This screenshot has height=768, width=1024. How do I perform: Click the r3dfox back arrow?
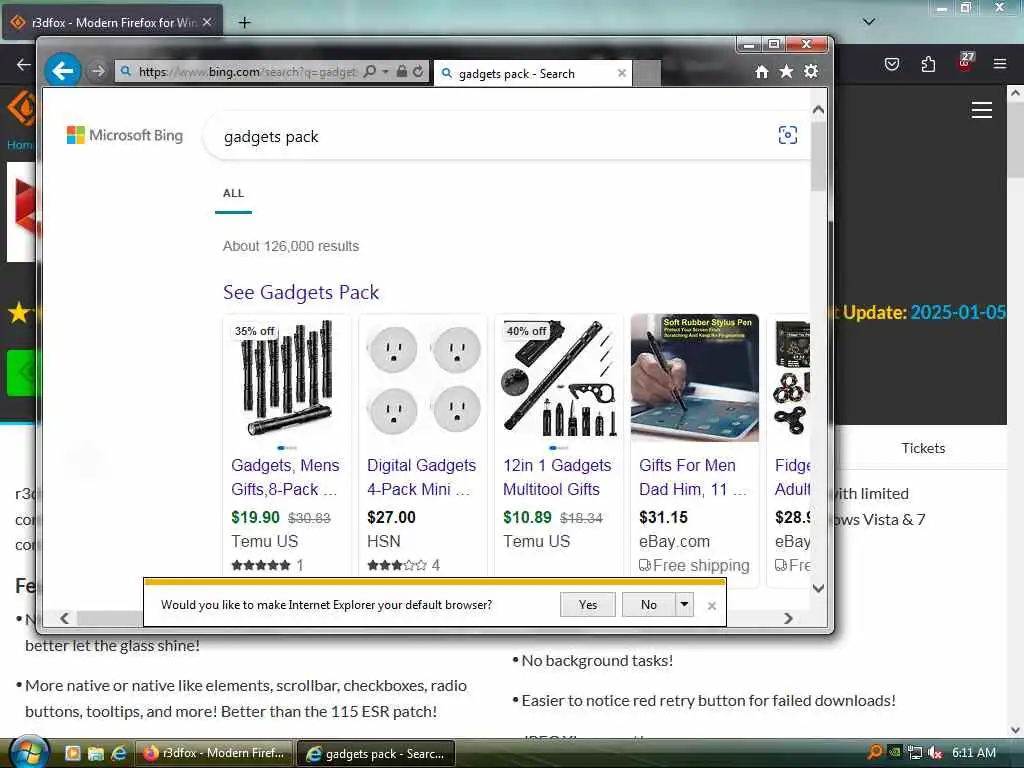[x=24, y=64]
